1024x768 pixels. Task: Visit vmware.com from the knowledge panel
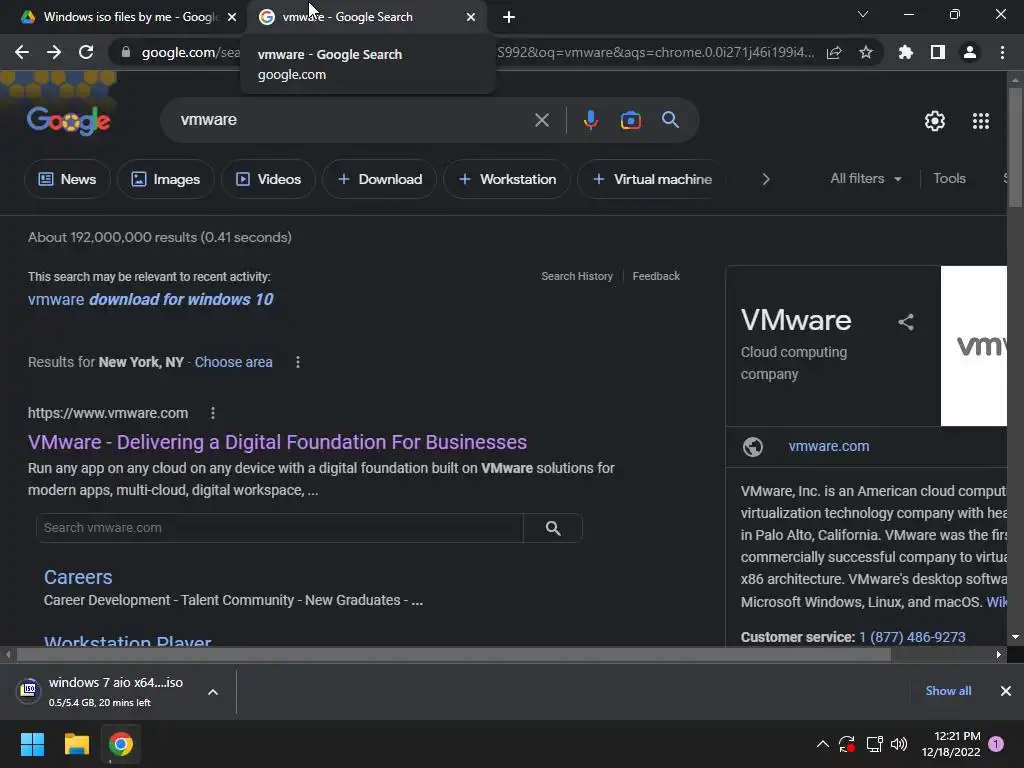(x=829, y=446)
